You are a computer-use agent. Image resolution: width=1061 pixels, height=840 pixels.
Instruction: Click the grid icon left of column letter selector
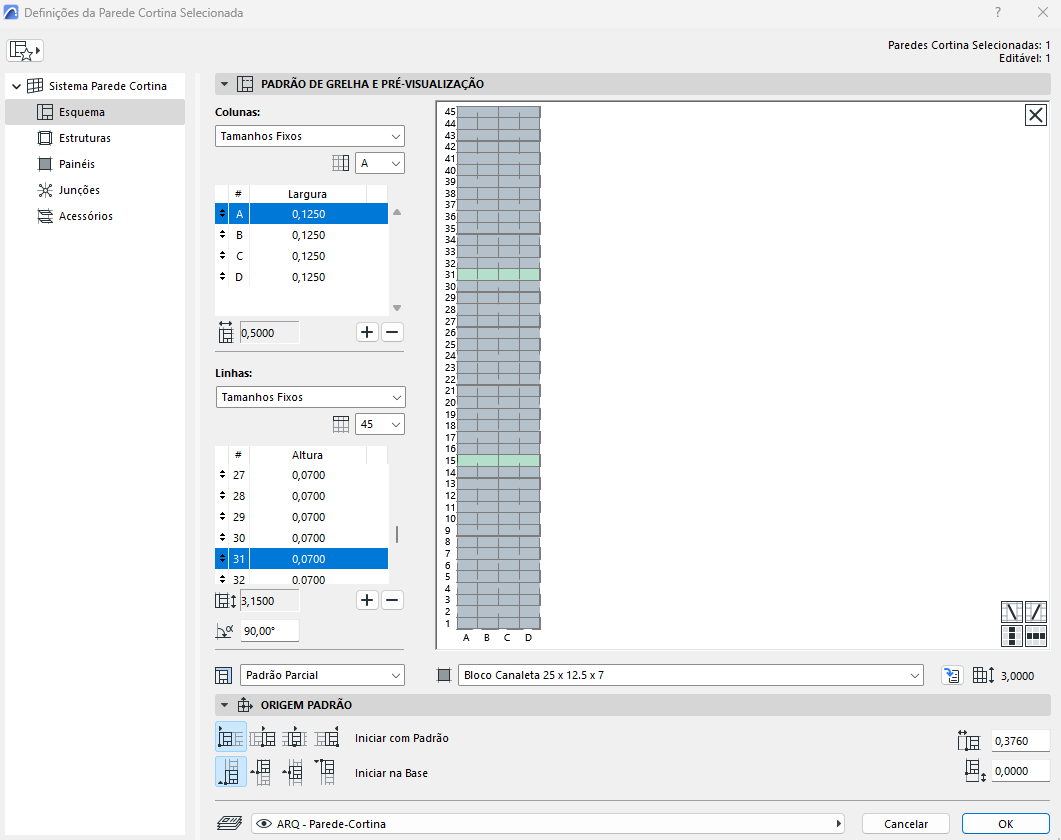pos(340,161)
